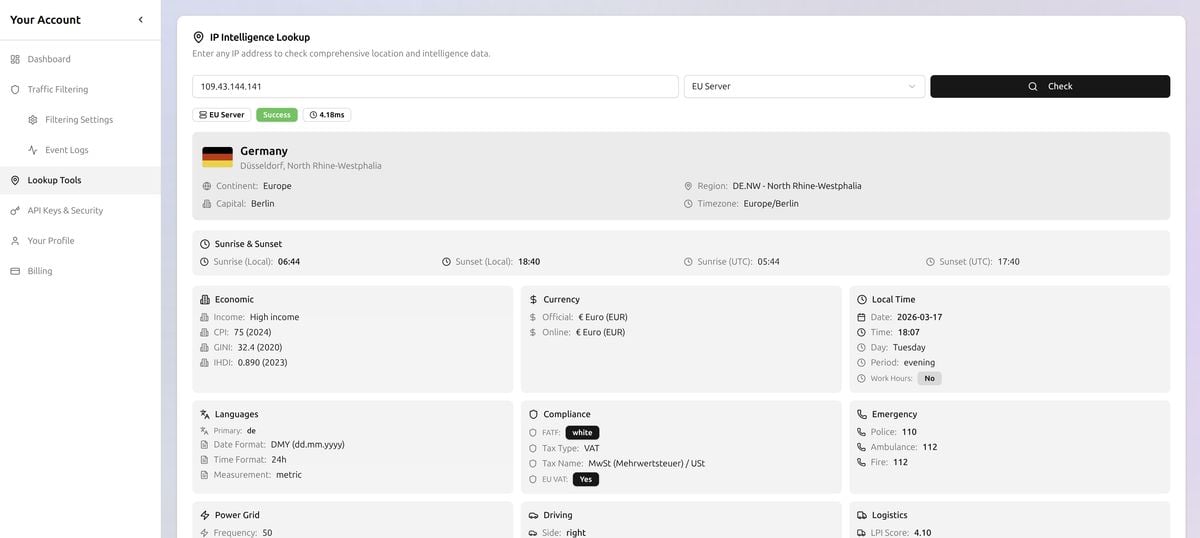This screenshot has height=538, width=1200.
Task: Click Sunrise (UTC) value 05:44
Action: pos(768,262)
